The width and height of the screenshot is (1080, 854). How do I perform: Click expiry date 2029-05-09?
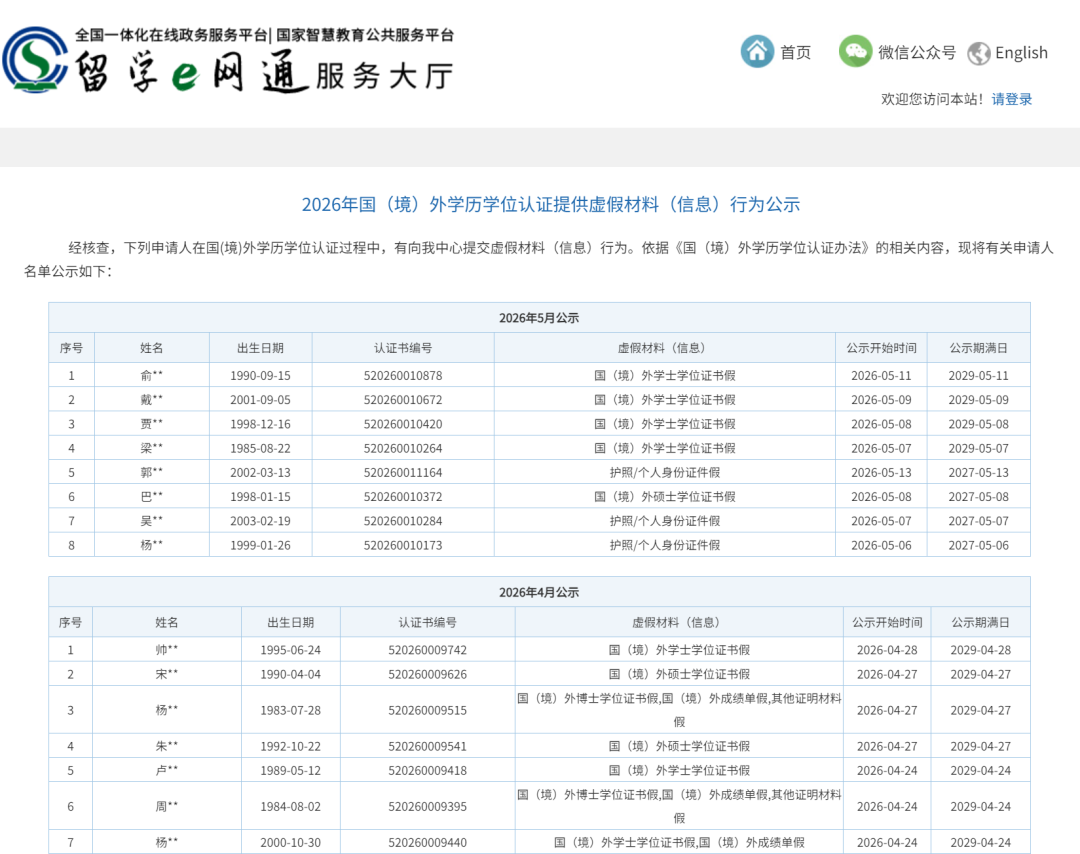pos(978,400)
